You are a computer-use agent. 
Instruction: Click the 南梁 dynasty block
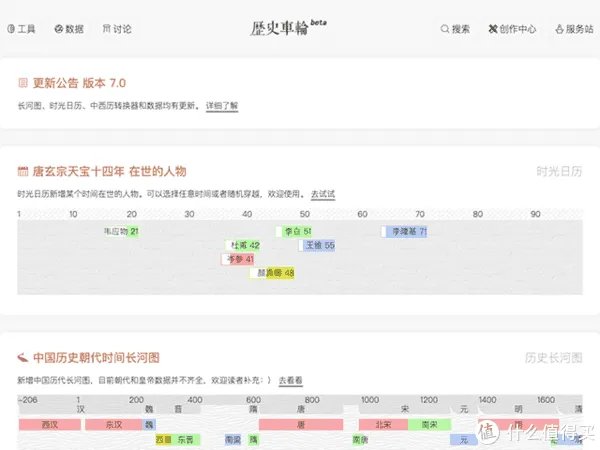[x=233, y=440]
